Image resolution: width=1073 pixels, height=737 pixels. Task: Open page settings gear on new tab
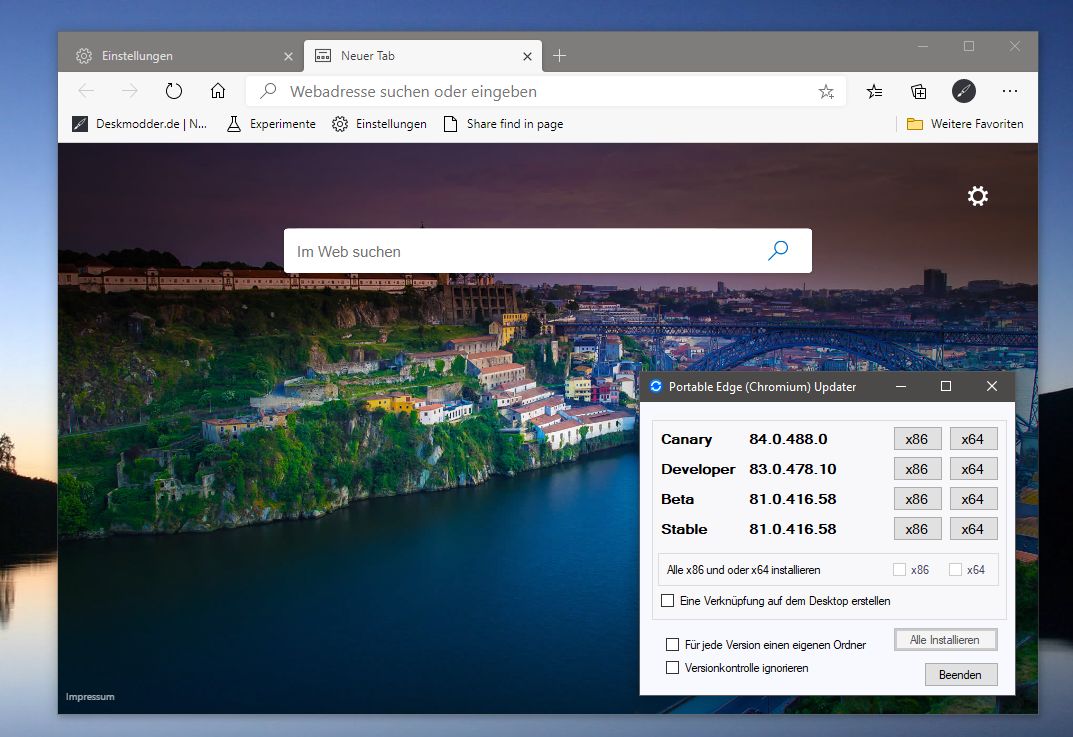[x=978, y=196]
